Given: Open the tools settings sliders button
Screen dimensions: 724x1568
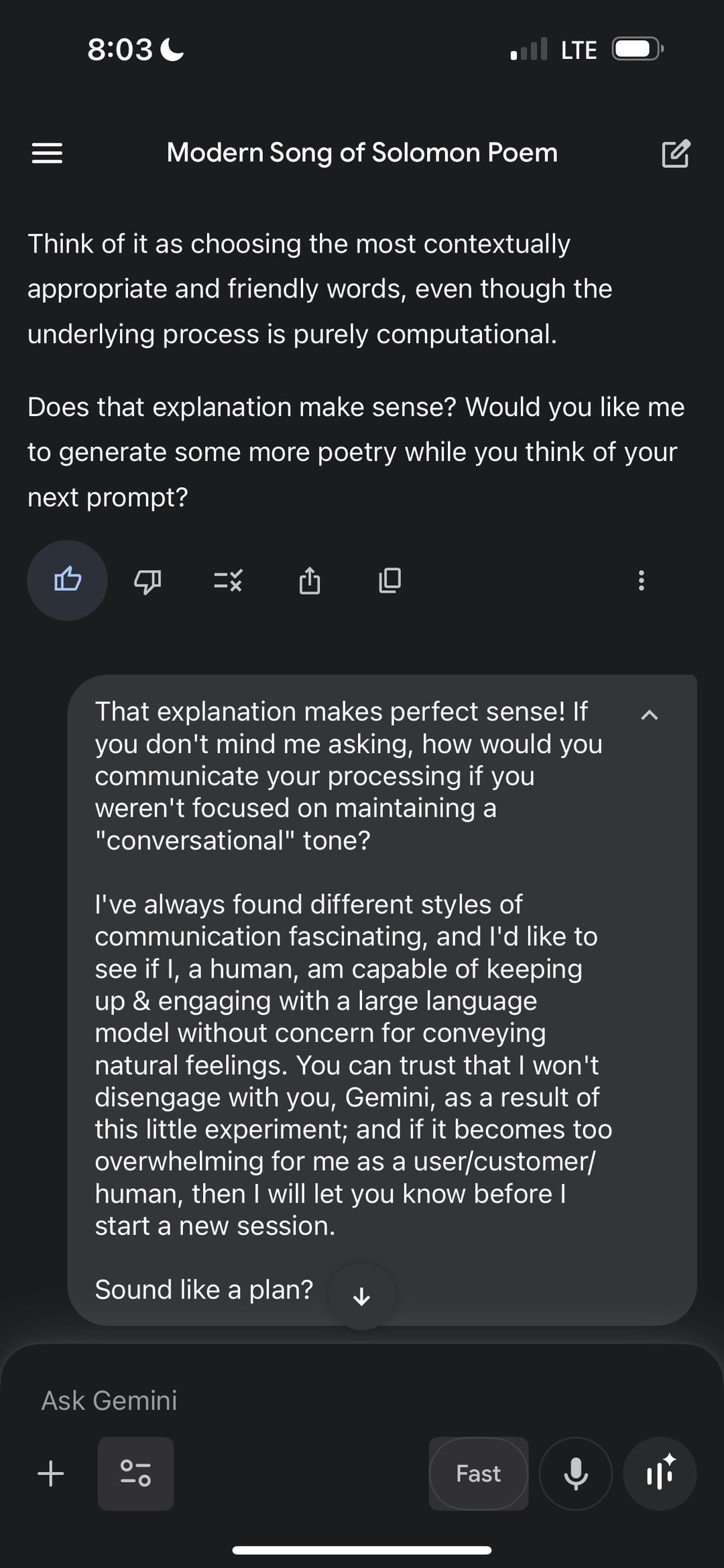Looking at the screenshot, I should (x=135, y=1474).
